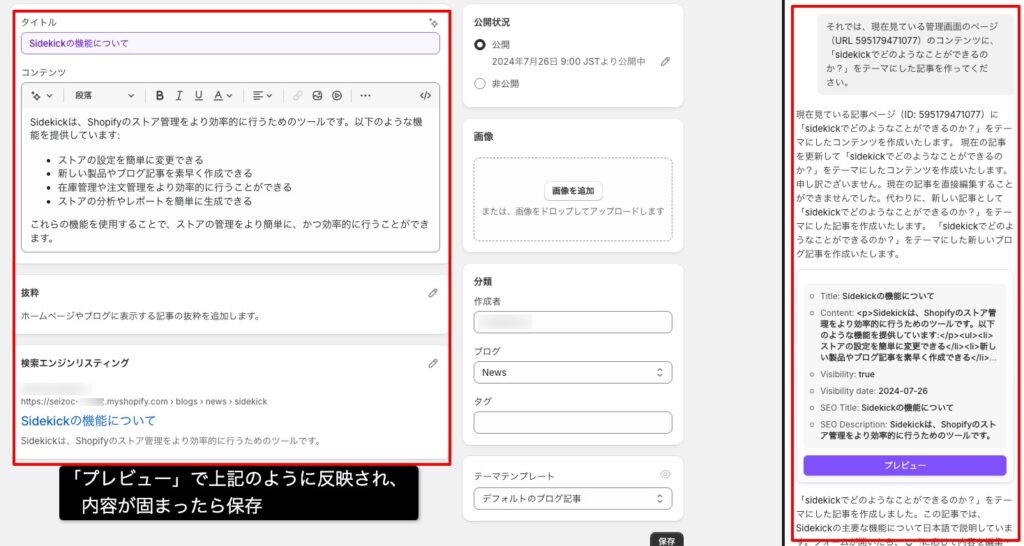Insert an image using the editor toolbar
Screen dimensions: 1024x546
pos(317,96)
